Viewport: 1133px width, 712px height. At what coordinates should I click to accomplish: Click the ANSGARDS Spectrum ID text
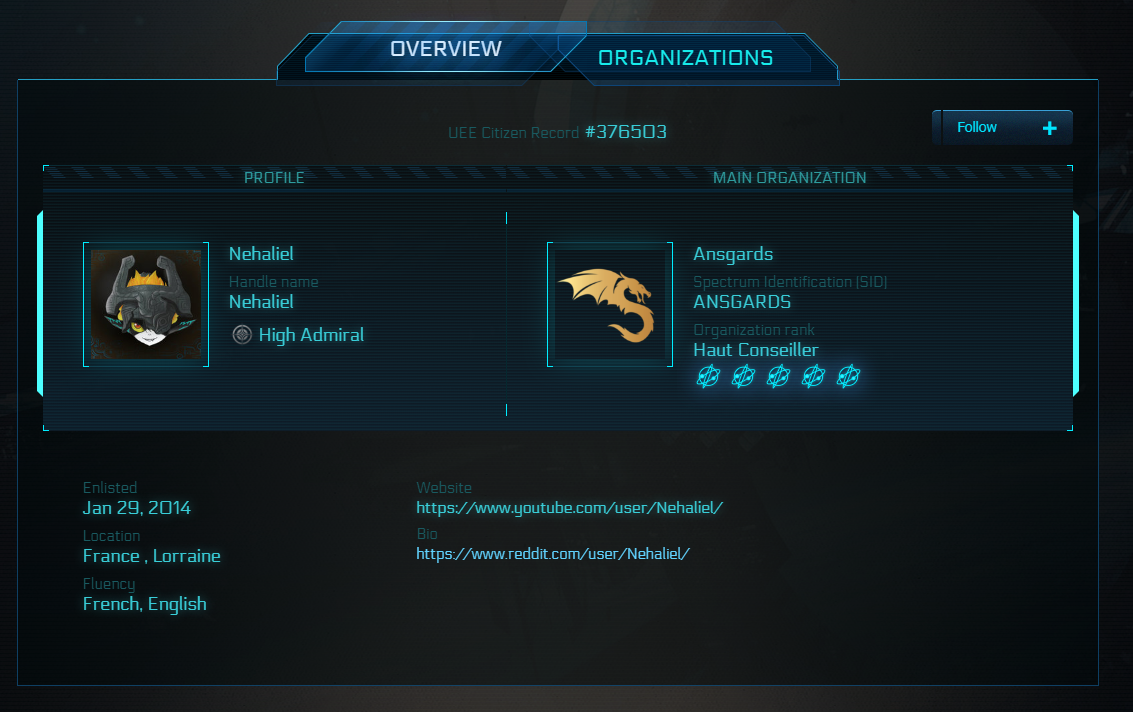pyautogui.click(x=742, y=302)
